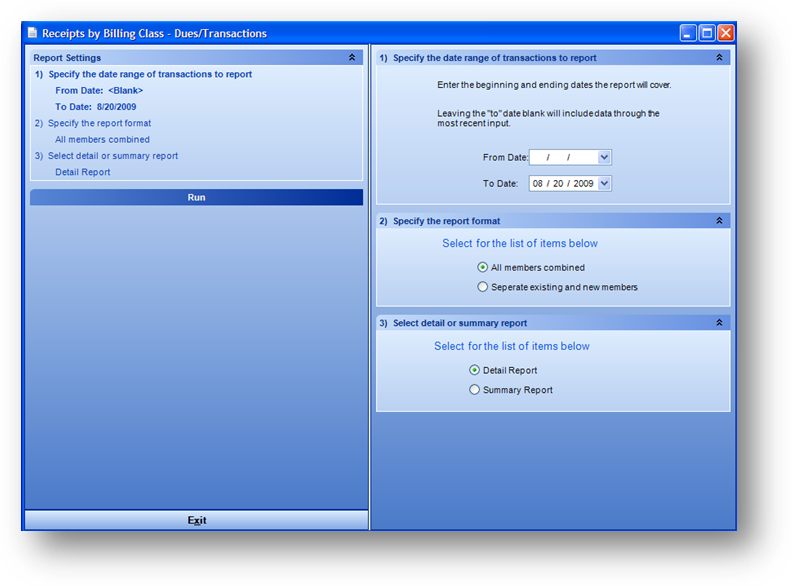Click the Report Settings header label
792x586 pixels.
[67, 58]
